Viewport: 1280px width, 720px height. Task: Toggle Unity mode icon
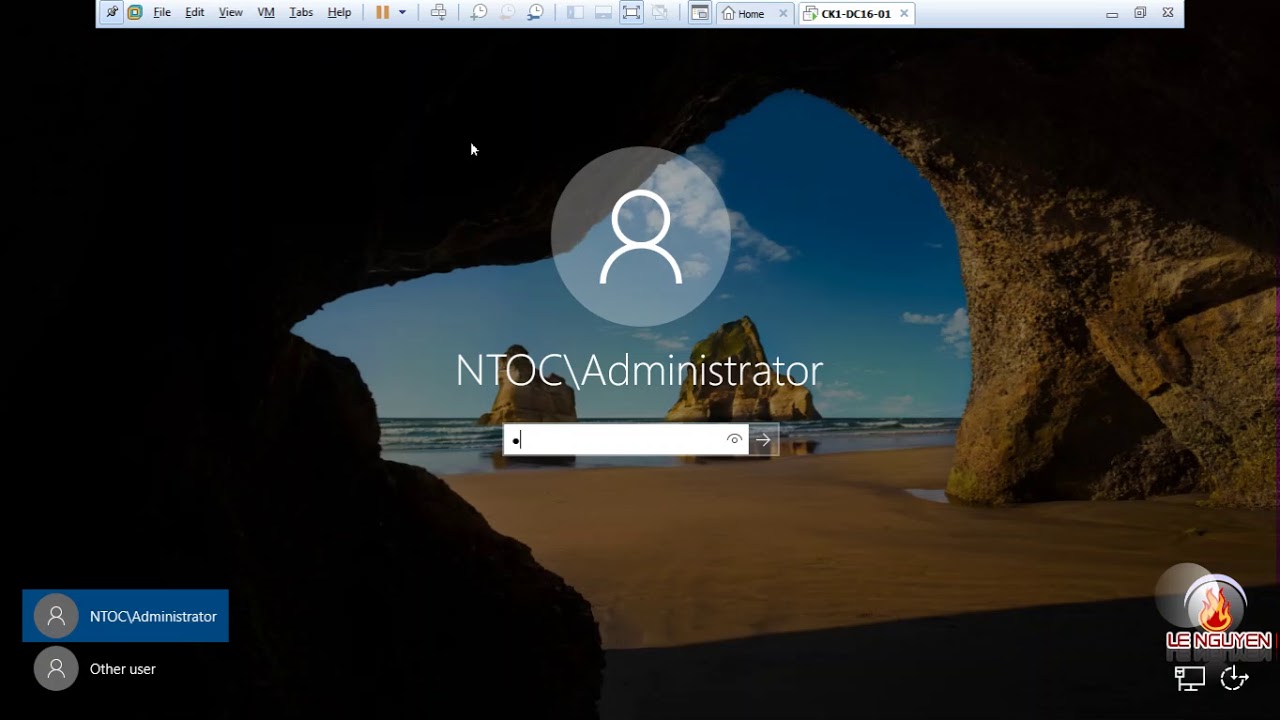coord(659,13)
